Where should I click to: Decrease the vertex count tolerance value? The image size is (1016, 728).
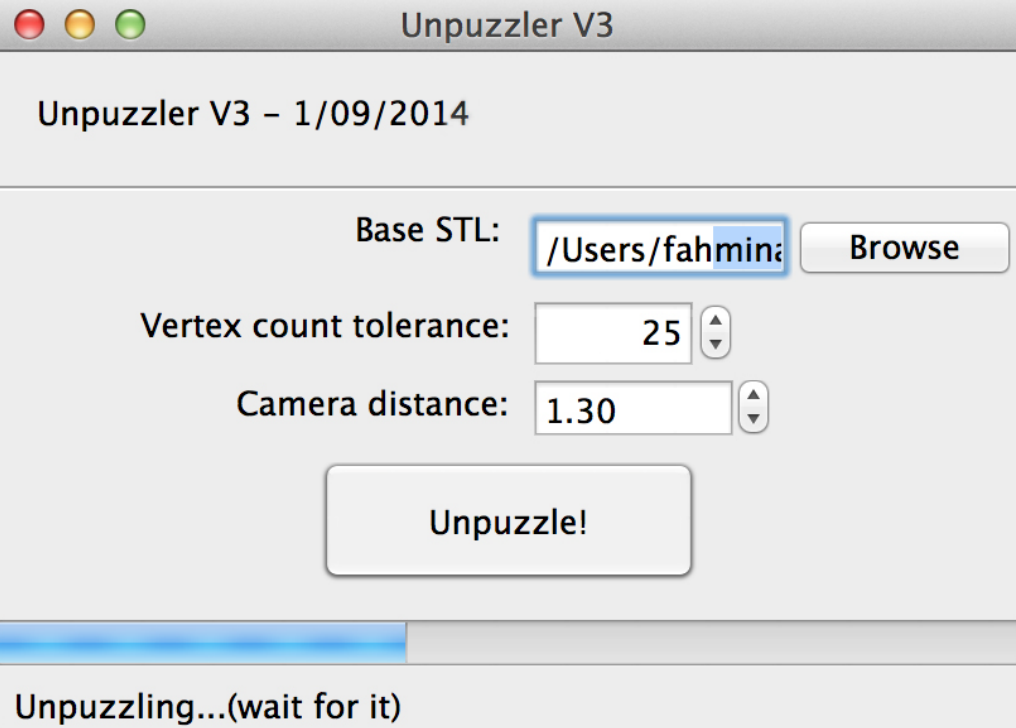[715, 343]
